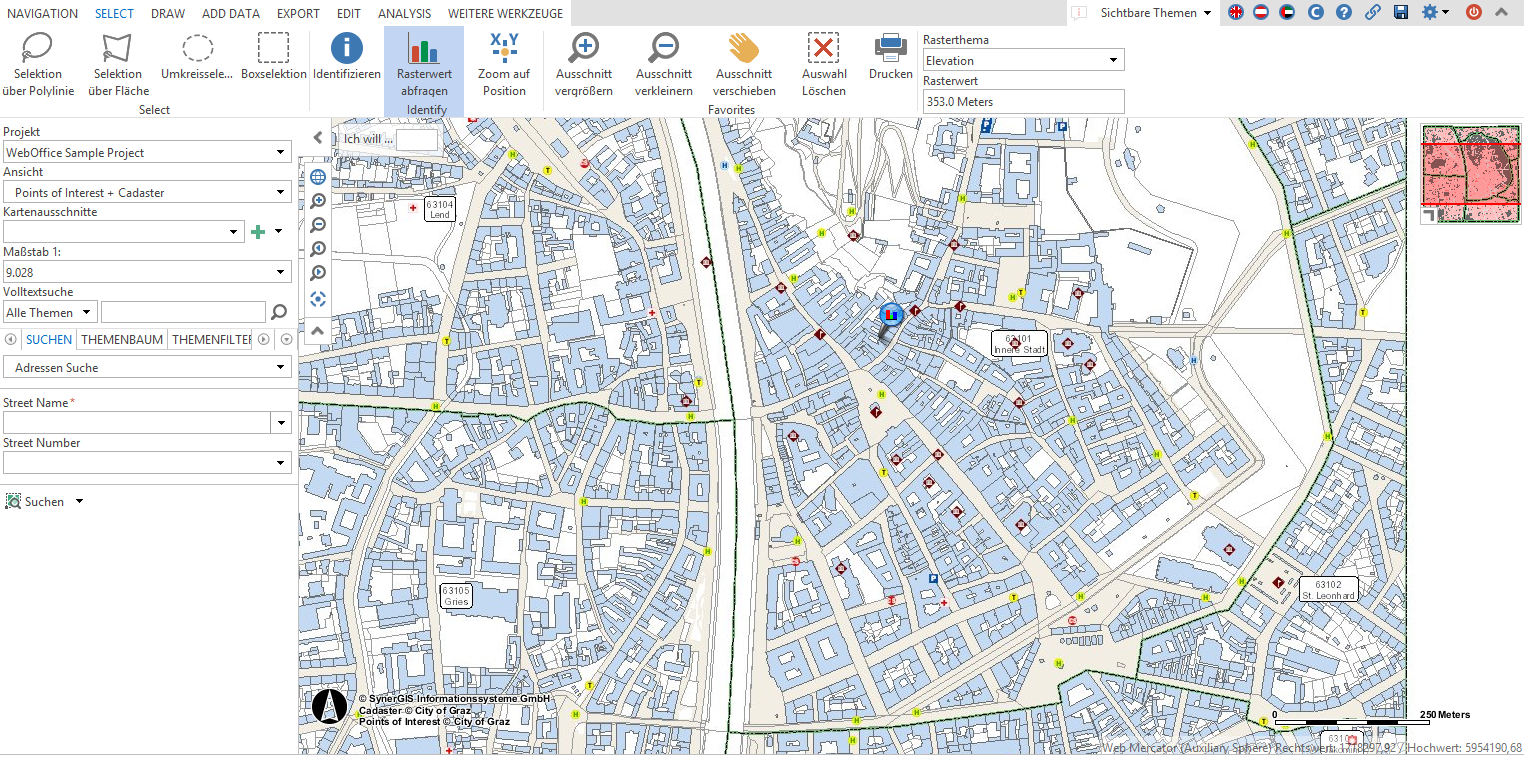Expand the Maßstab scale dropdown
The height and width of the screenshot is (777, 1524).
coord(280,272)
